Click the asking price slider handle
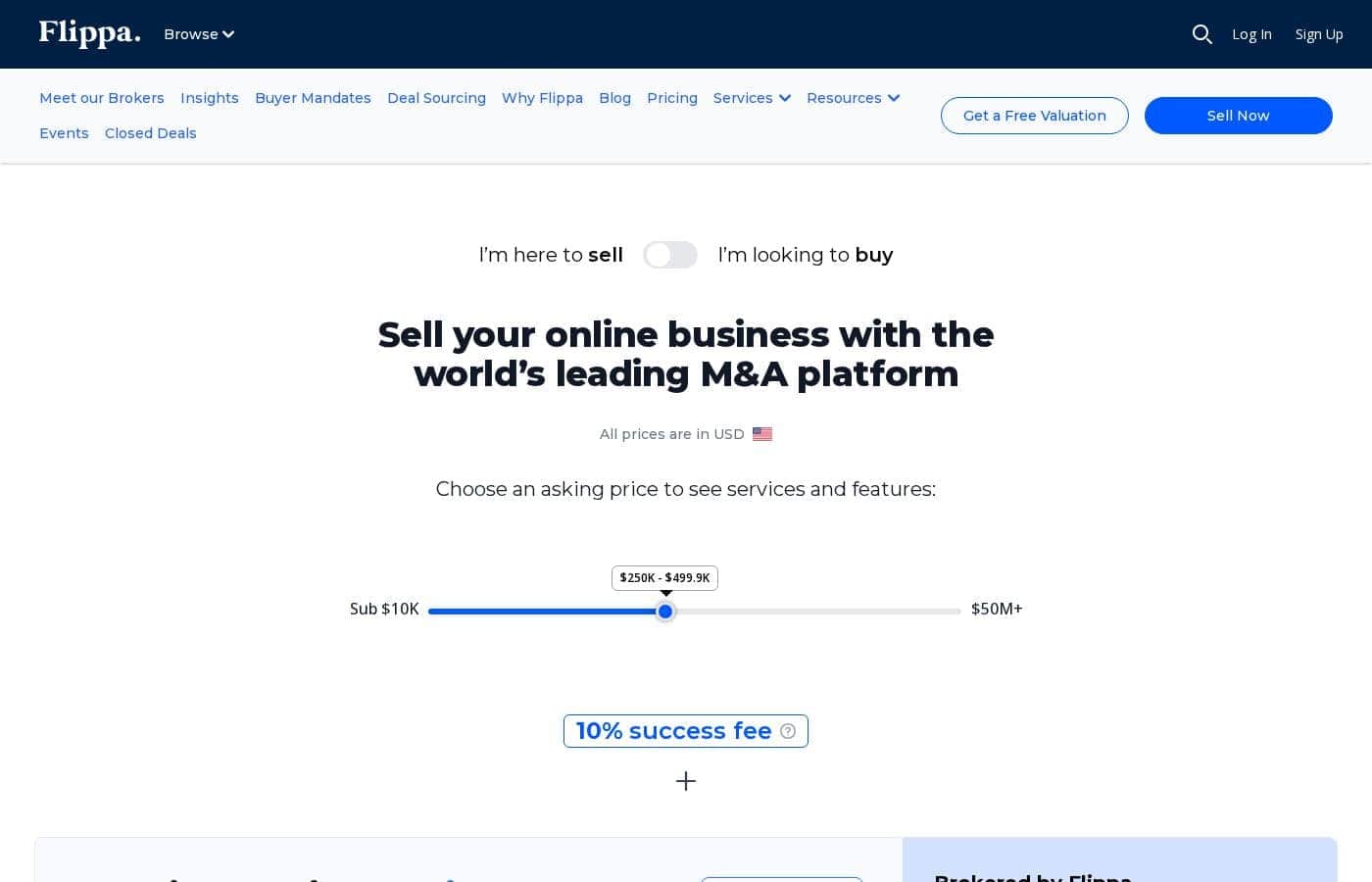Viewport: 1372px width, 882px height. point(665,612)
